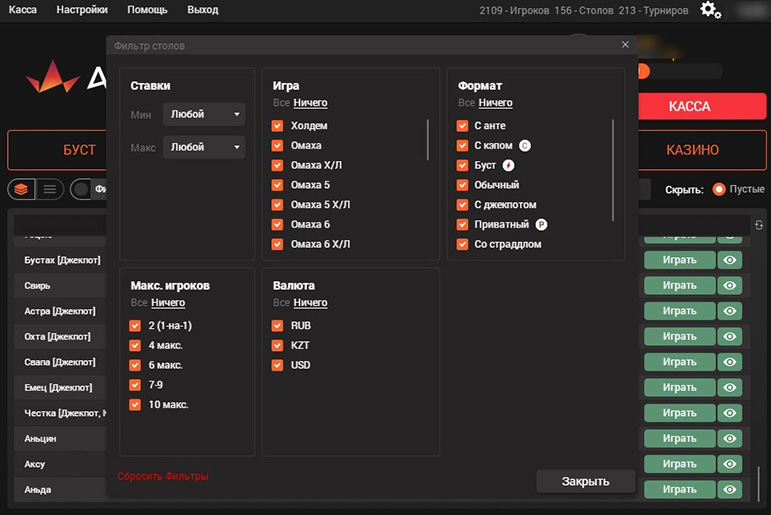Open the Касса menu
The image size is (771, 515).
click(23, 10)
